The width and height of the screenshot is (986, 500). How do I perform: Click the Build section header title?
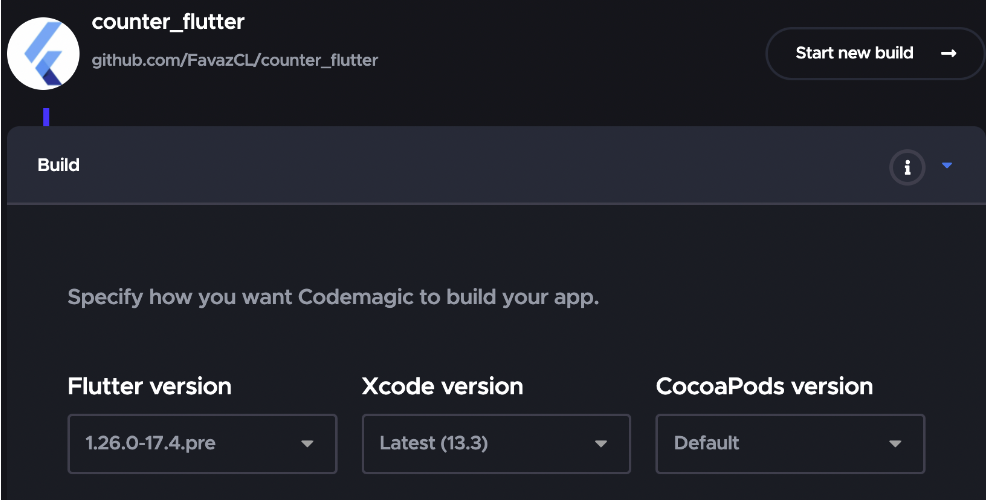coord(58,165)
